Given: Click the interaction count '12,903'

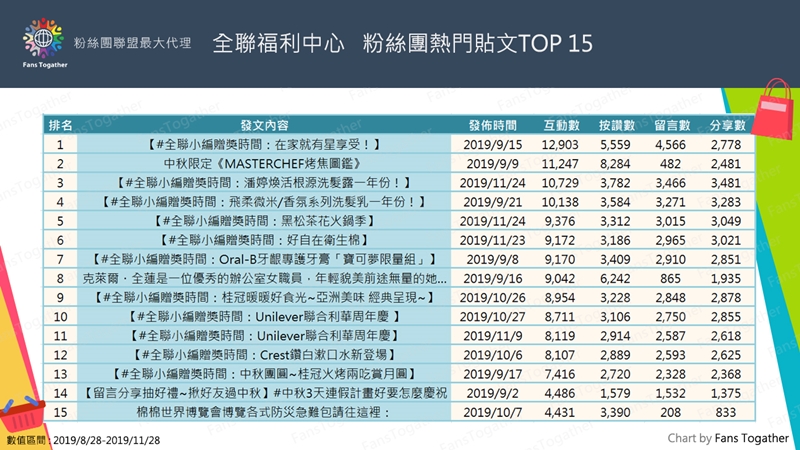Looking at the screenshot, I should [560, 144].
